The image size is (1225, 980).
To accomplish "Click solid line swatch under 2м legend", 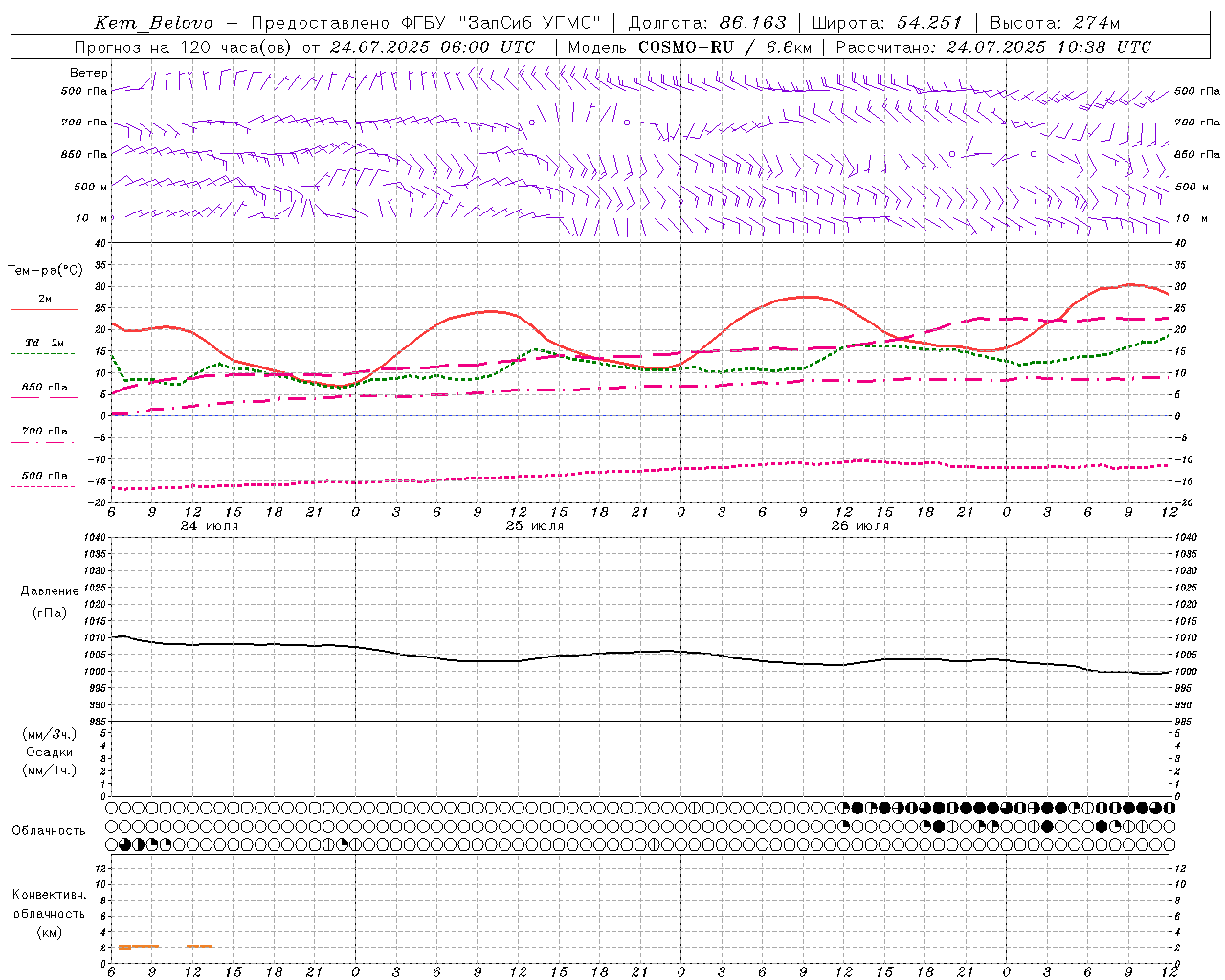I will (44, 309).
